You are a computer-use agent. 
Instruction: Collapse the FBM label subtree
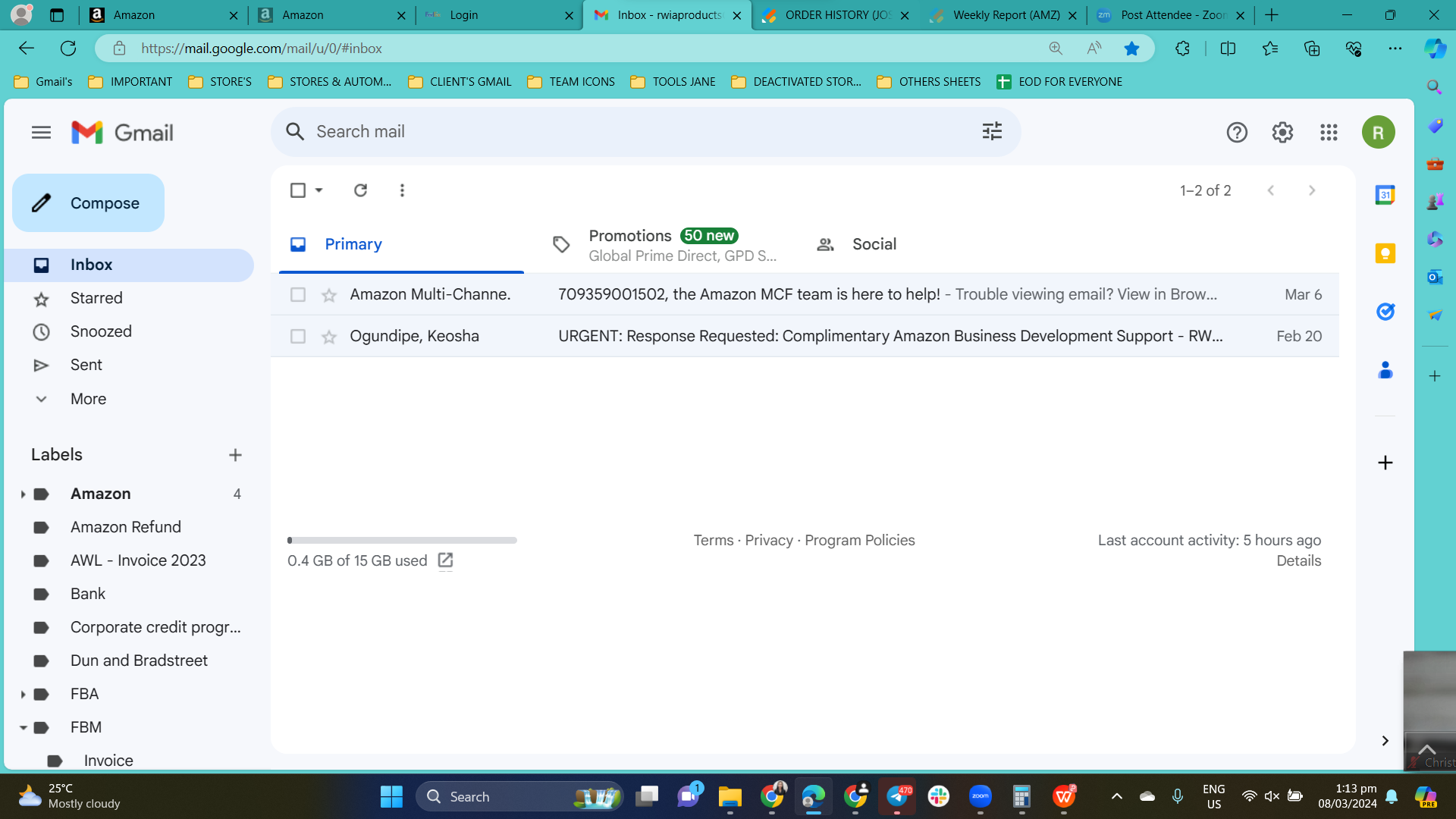tap(23, 728)
